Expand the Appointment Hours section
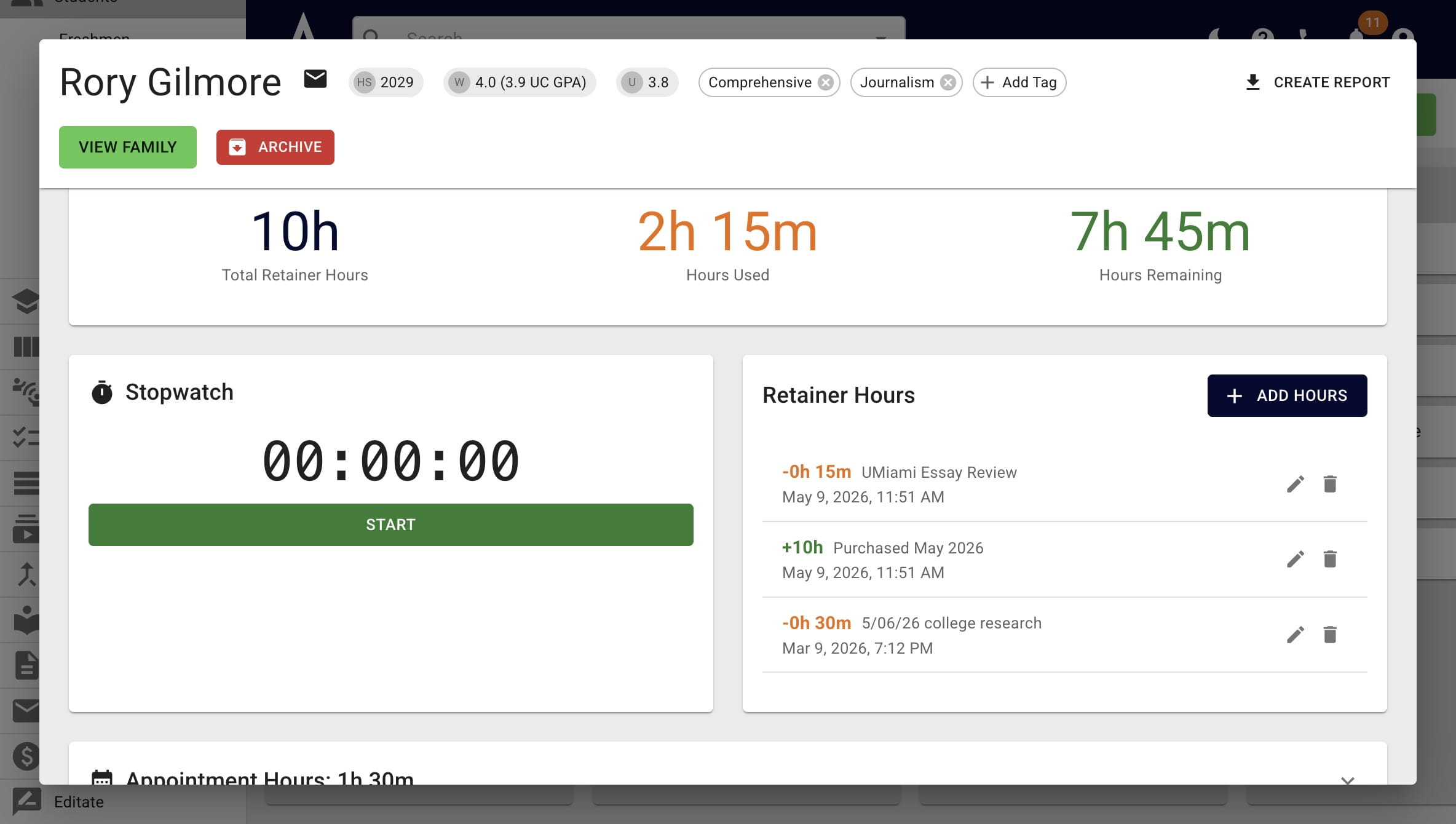The width and height of the screenshot is (1456, 824). [1347, 780]
